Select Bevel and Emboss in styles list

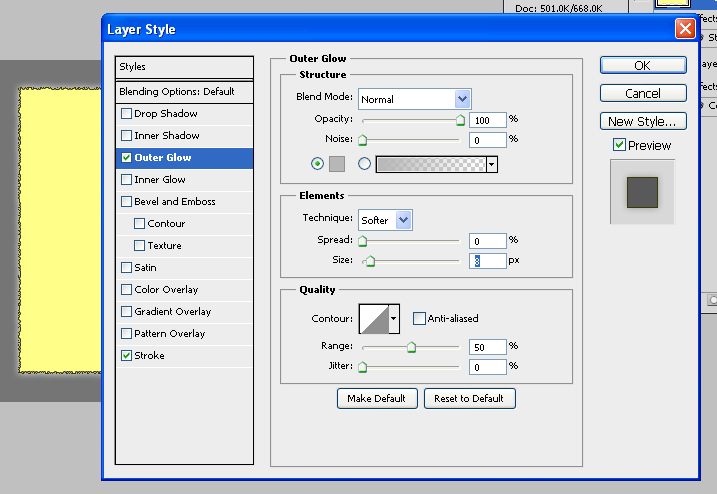pos(174,202)
